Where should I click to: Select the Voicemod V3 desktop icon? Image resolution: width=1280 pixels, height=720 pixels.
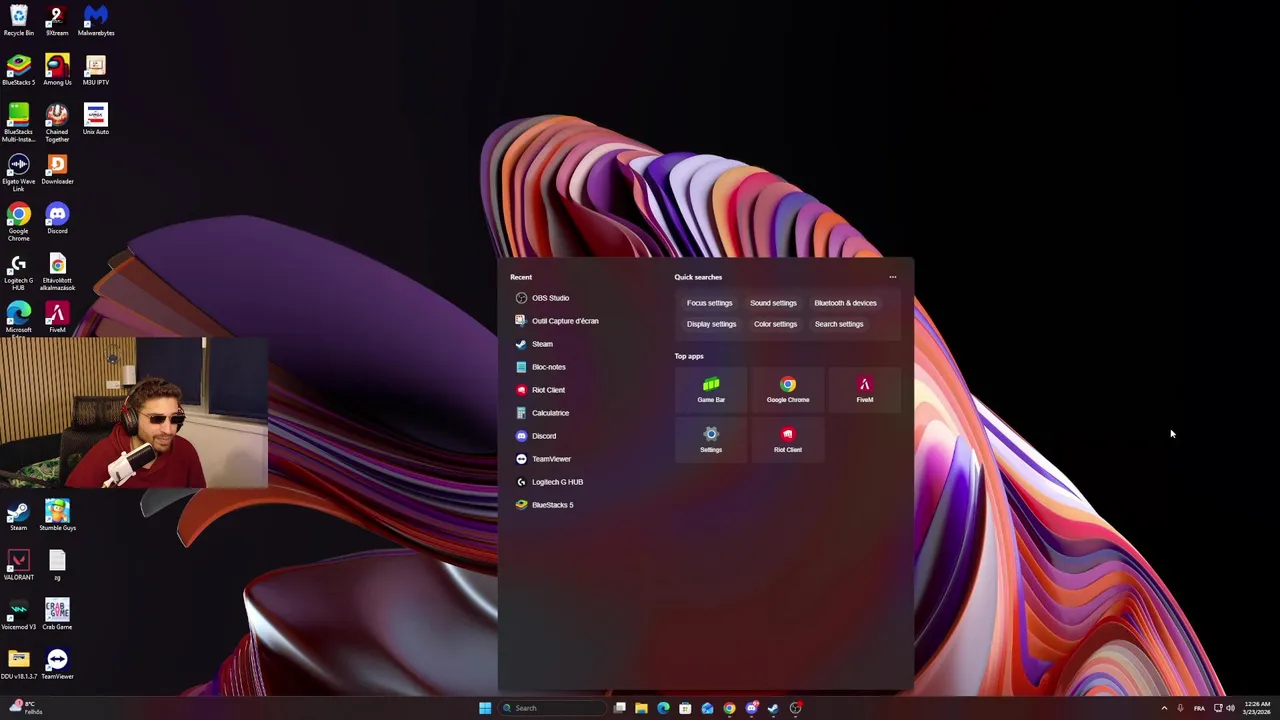19,614
